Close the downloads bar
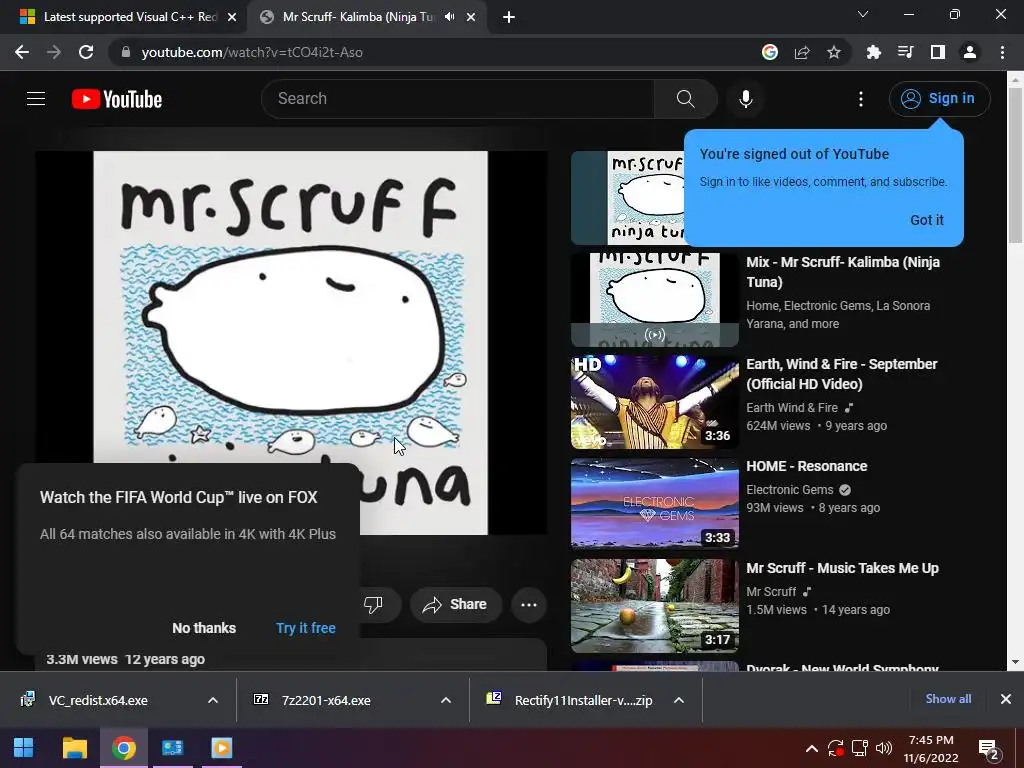 tap(1006, 699)
